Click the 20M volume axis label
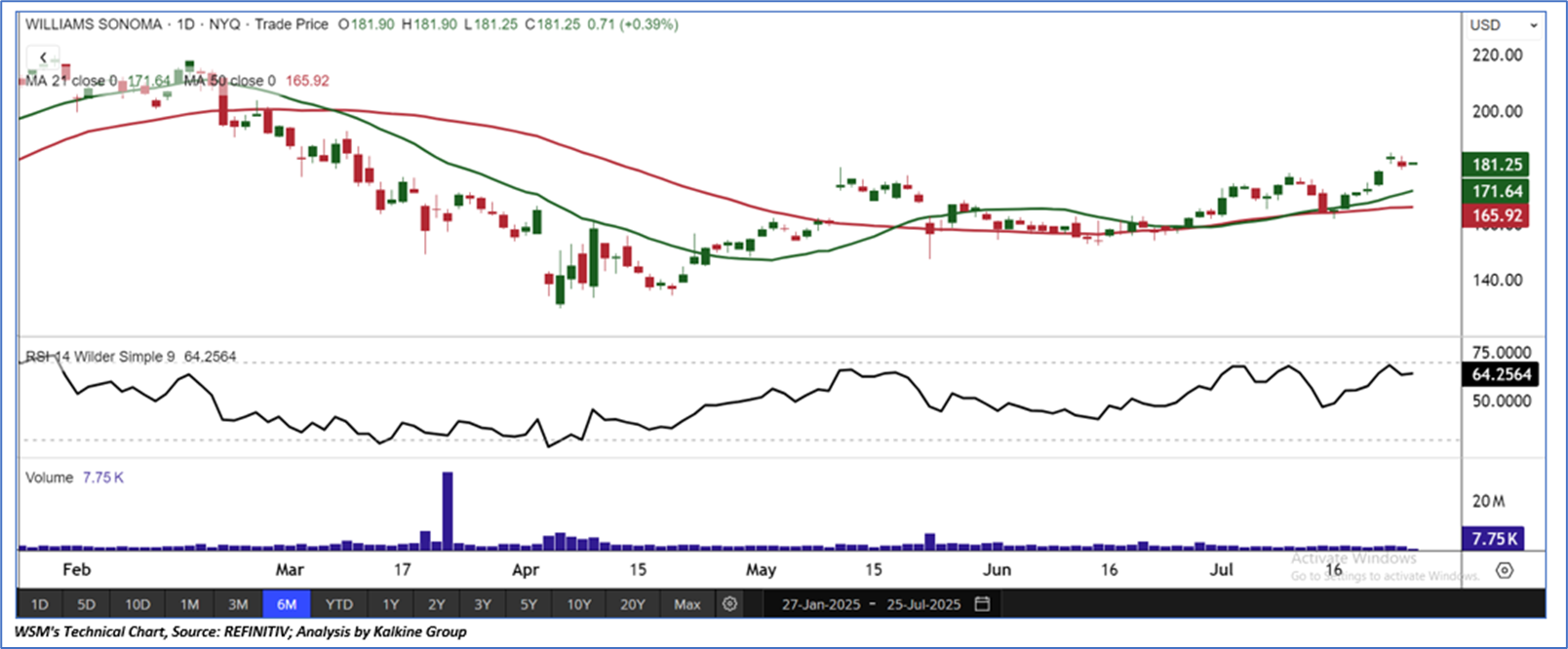Image resolution: width=1568 pixels, height=649 pixels. click(1488, 501)
